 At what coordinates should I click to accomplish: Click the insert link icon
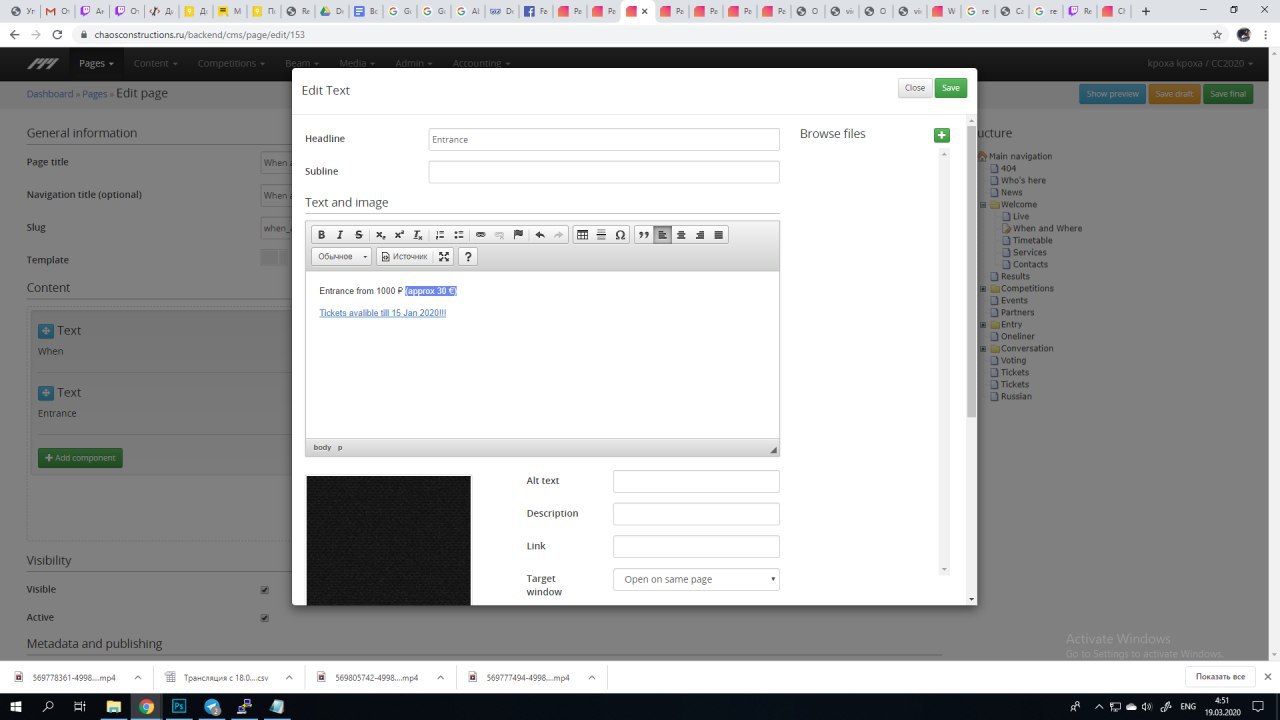(x=480, y=235)
